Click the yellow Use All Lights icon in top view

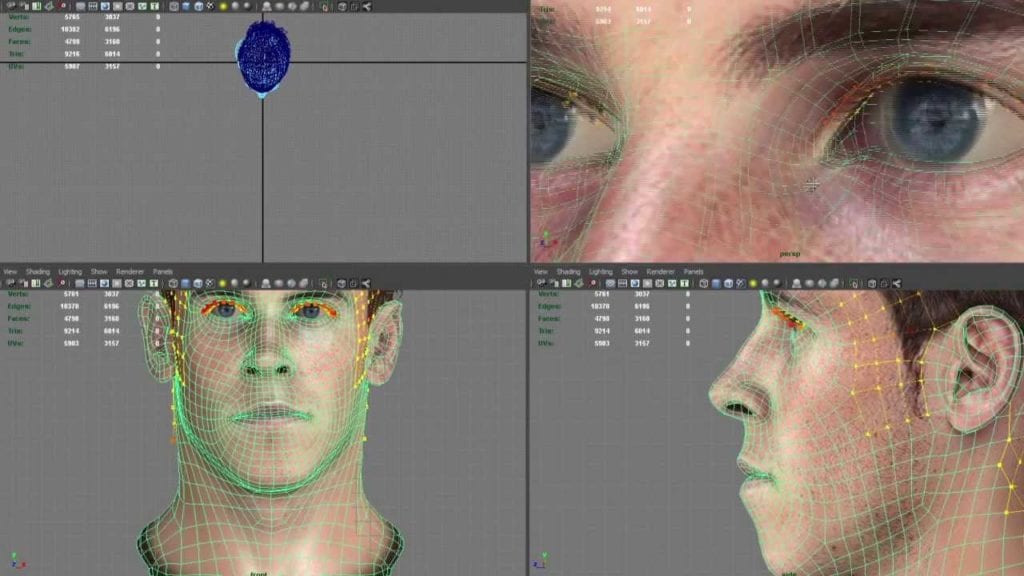point(221,6)
